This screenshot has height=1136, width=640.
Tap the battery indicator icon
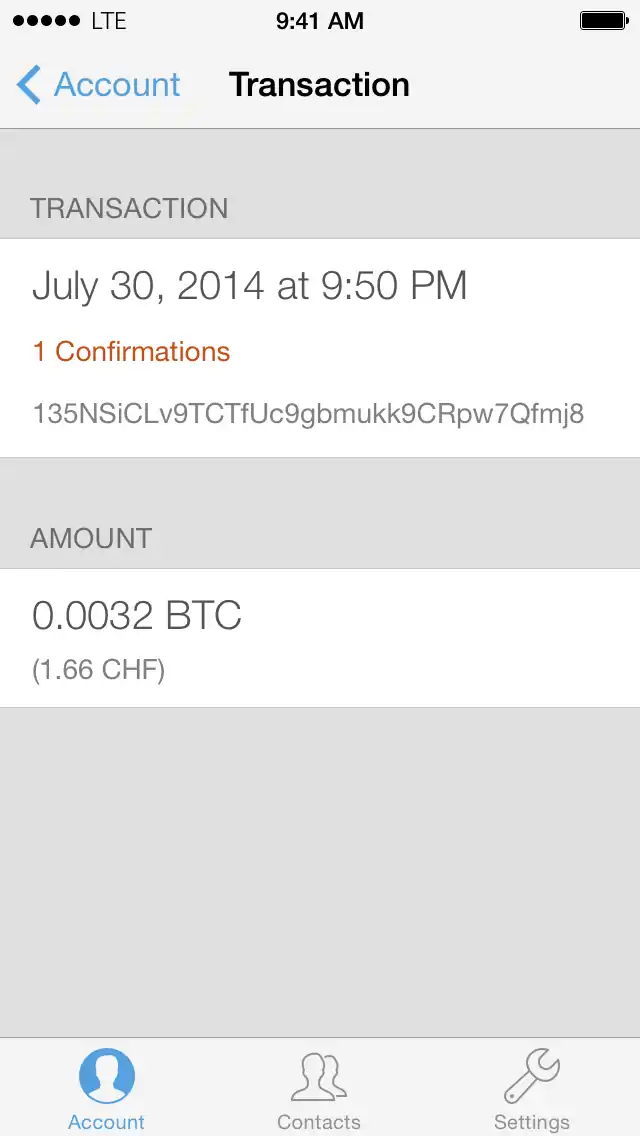[603, 21]
